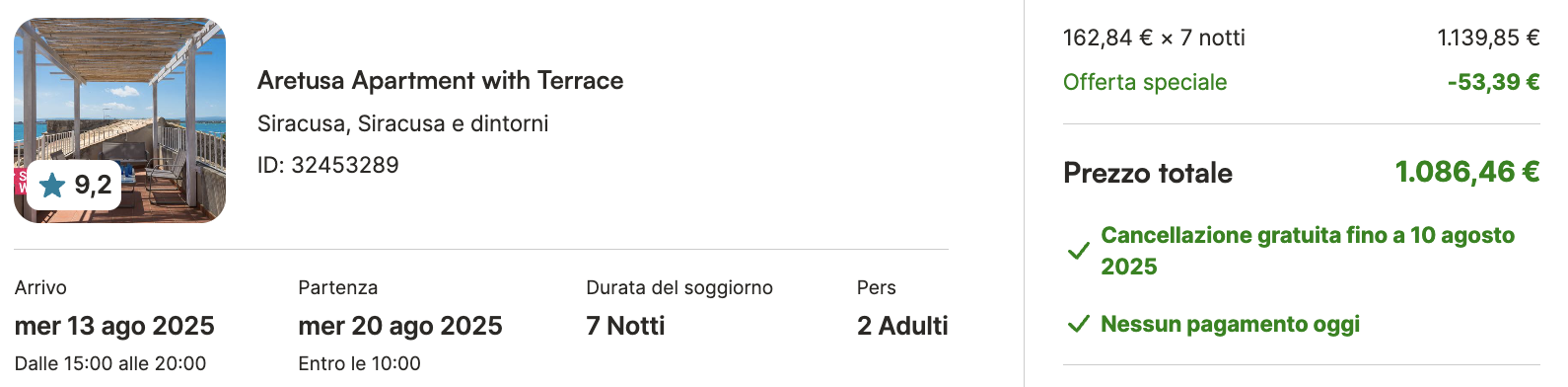Select the ID: 32453289 text
This screenshot has height=387, width=1568.
click(327, 165)
